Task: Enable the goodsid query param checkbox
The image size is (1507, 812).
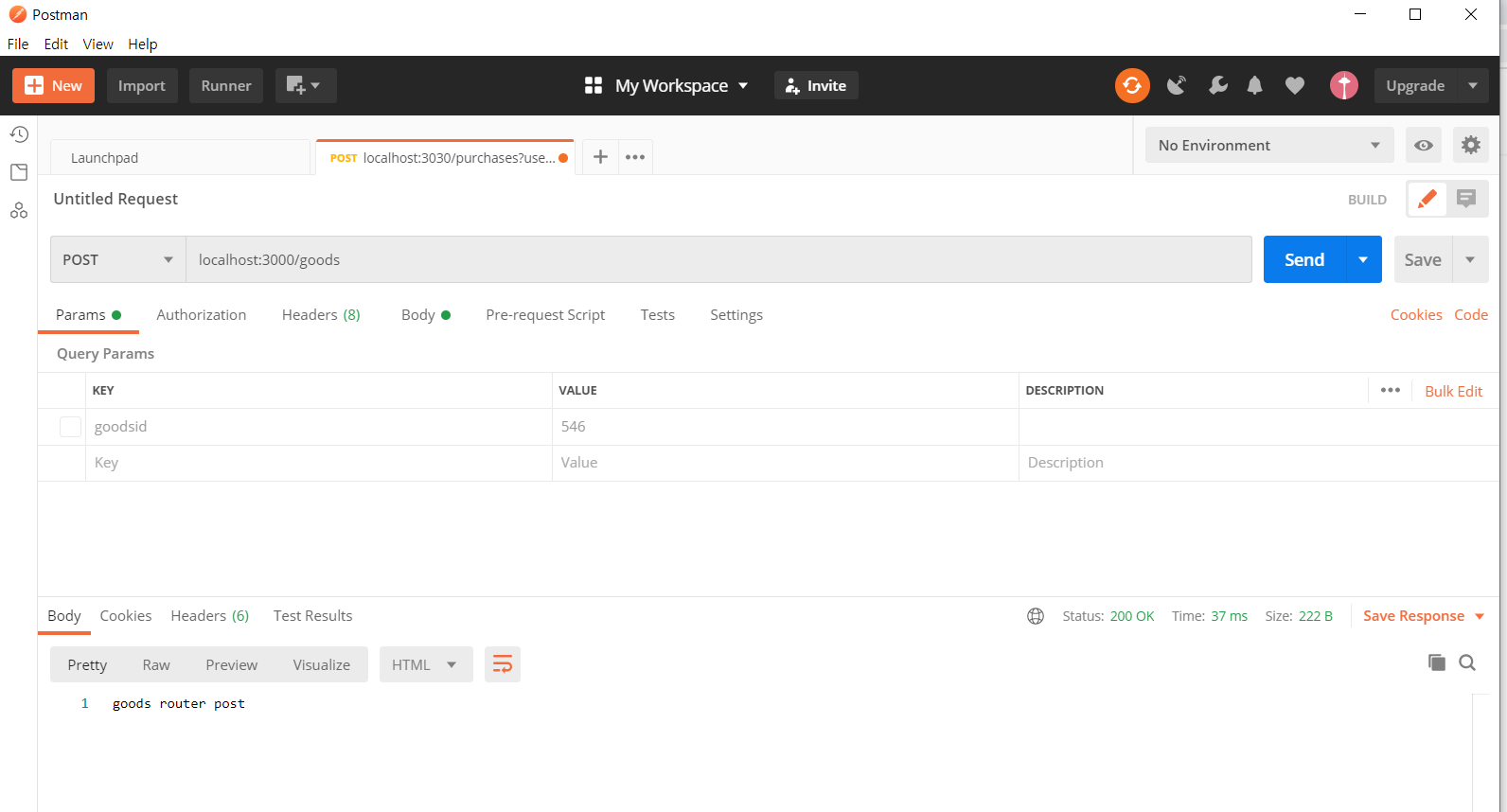Action: tap(70, 427)
